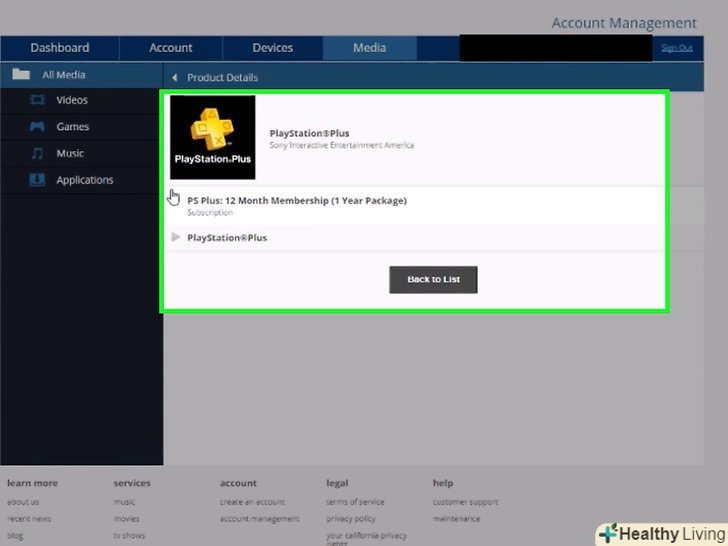This screenshot has height=546, width=728.
Task: Click the Games controller icon
Action: tap(37, 126)
